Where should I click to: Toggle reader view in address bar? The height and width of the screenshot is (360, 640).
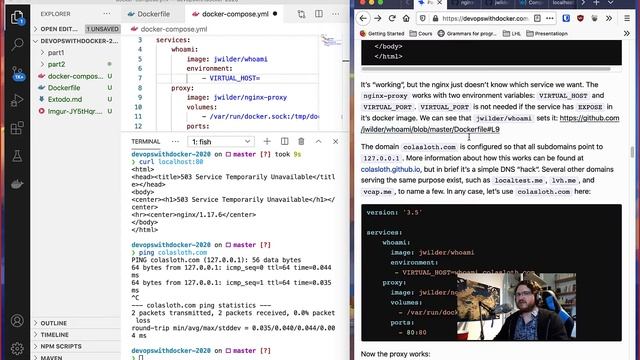pyautogui.click(x=538, y=18)
